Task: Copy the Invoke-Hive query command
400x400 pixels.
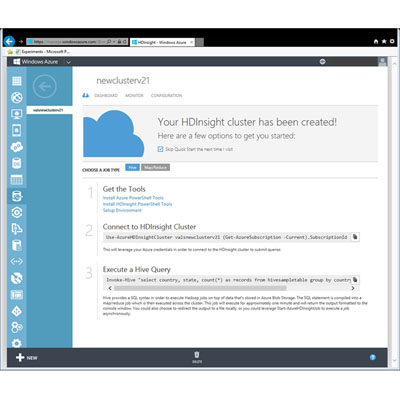Action: coord(355,280)
